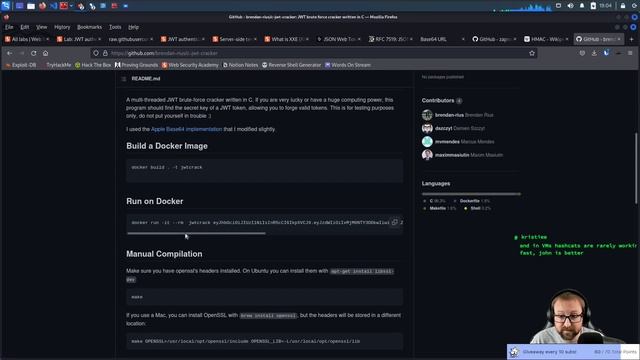Switch to the Base64 URL tab
The height and width of the screenshot is (360, 640).
click(x=442, y=39)
